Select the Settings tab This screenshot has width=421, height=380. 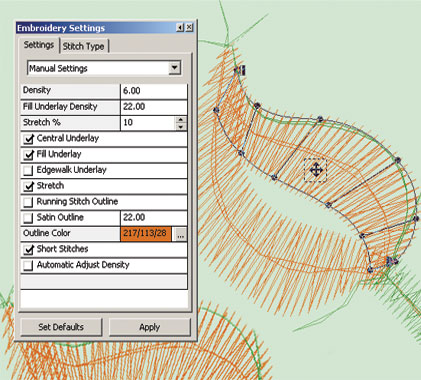[x=39, y=45]
